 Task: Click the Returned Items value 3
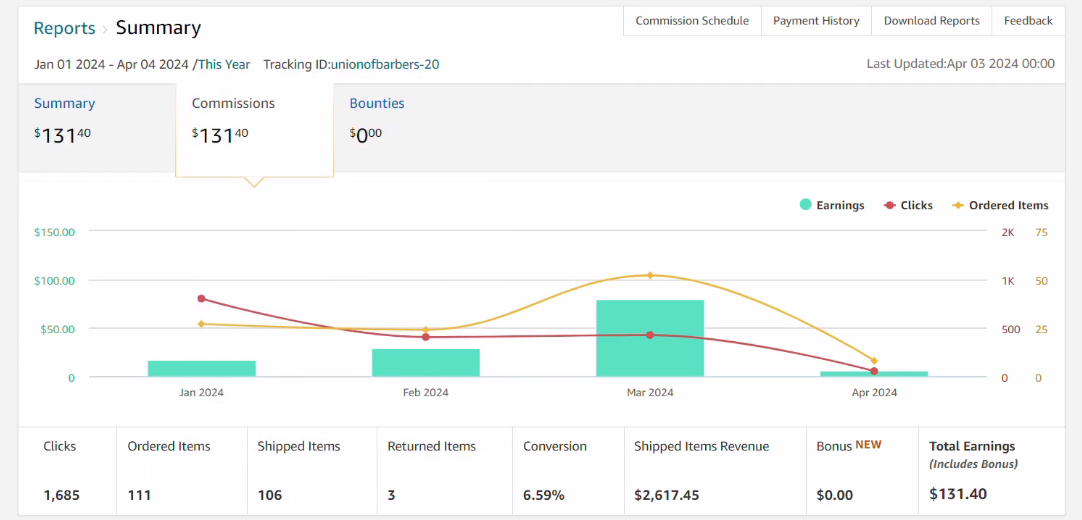[391, 495]
